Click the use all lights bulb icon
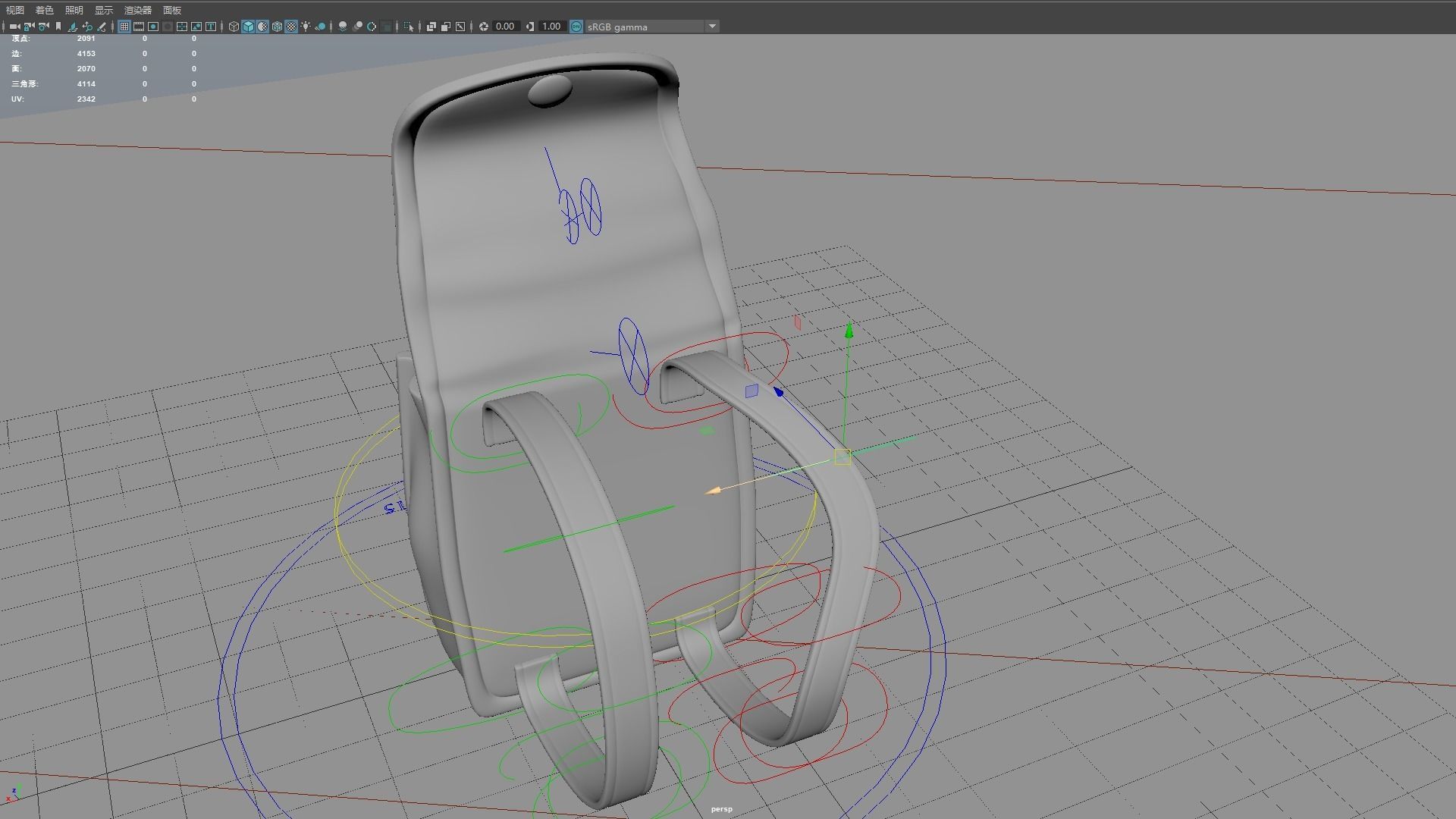 [306, 27]
